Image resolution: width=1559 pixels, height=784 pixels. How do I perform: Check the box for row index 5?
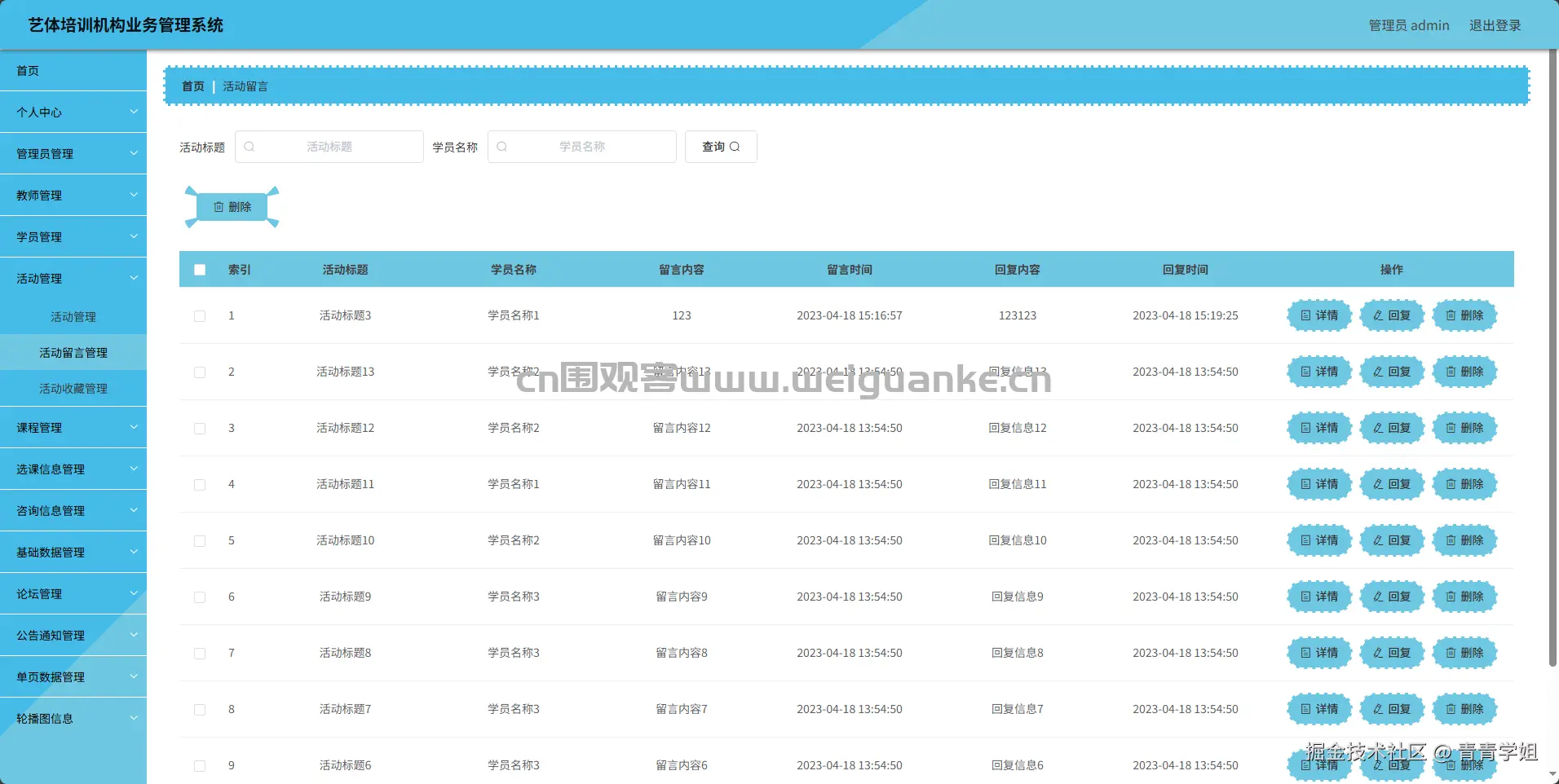coord(200,541)
